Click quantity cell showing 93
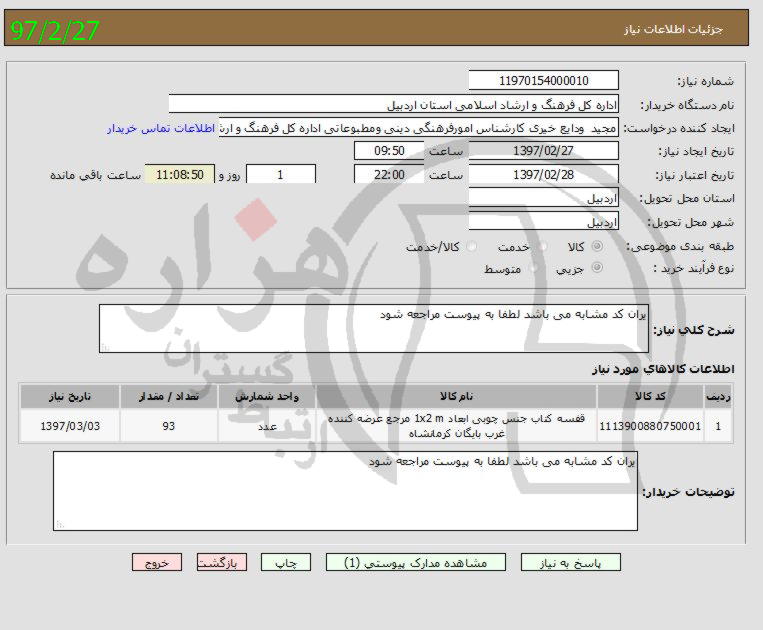Image resolution: width=763 pixels, height=630 pixels. pyautogui.click(x=169, y=426)
